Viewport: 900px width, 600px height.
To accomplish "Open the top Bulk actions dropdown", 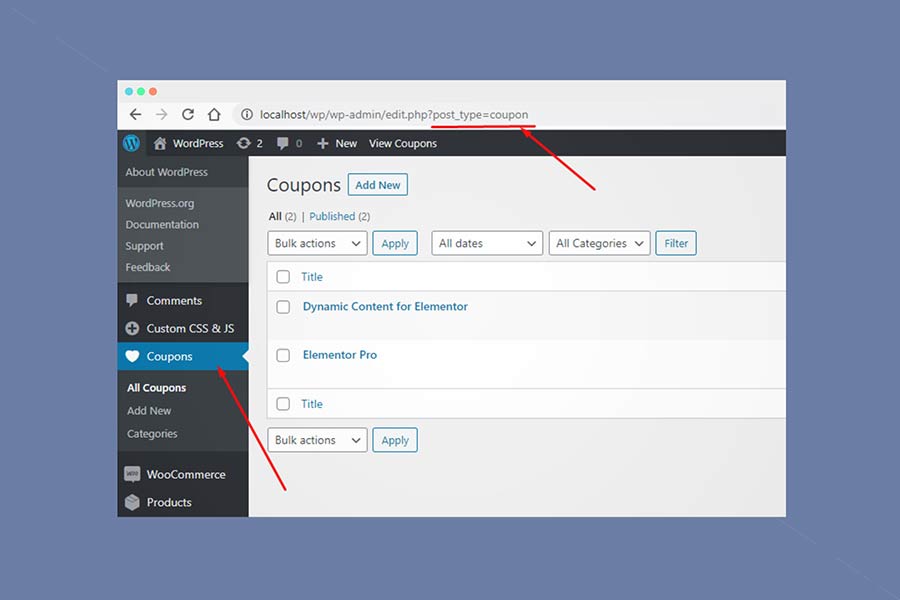I will coord(317,243).
